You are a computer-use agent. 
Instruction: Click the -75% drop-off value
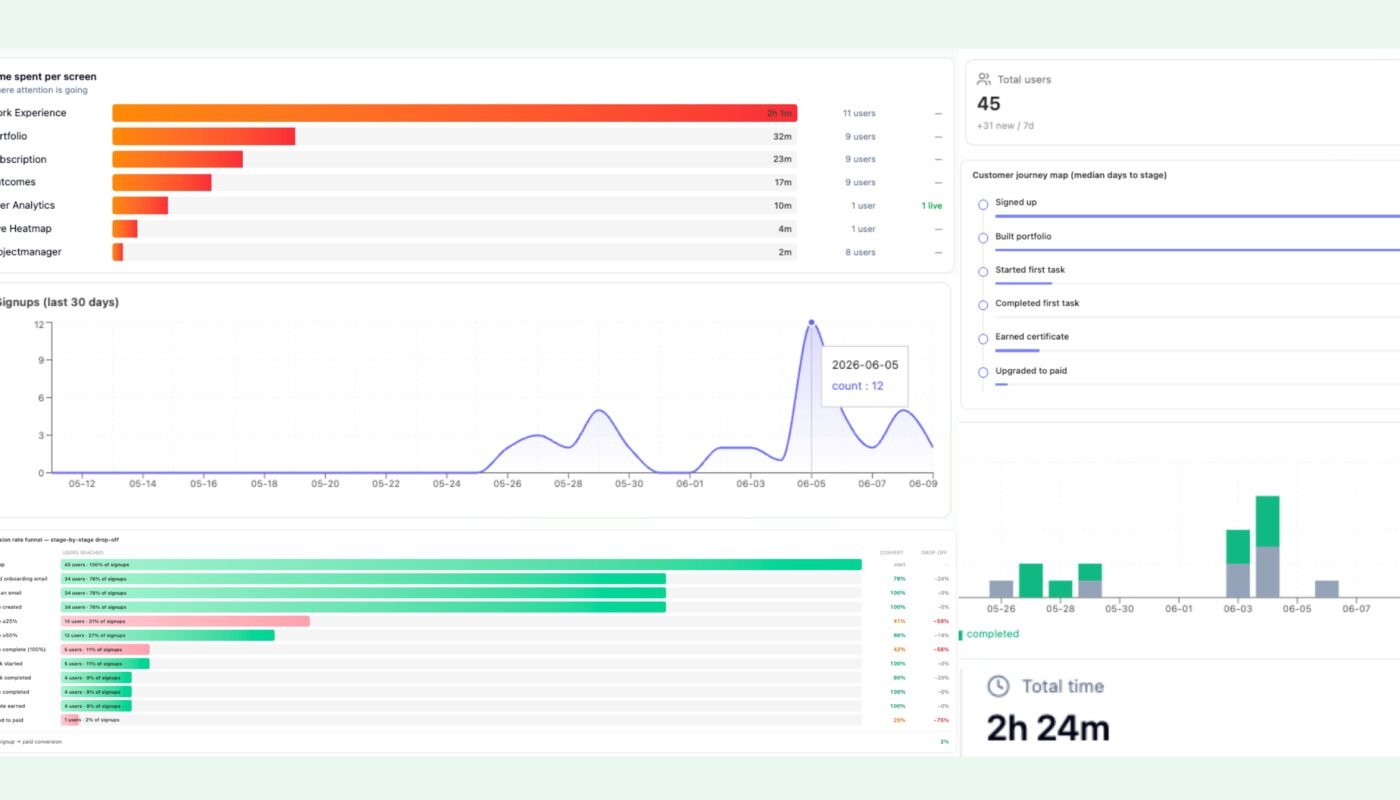pos(941,720)
